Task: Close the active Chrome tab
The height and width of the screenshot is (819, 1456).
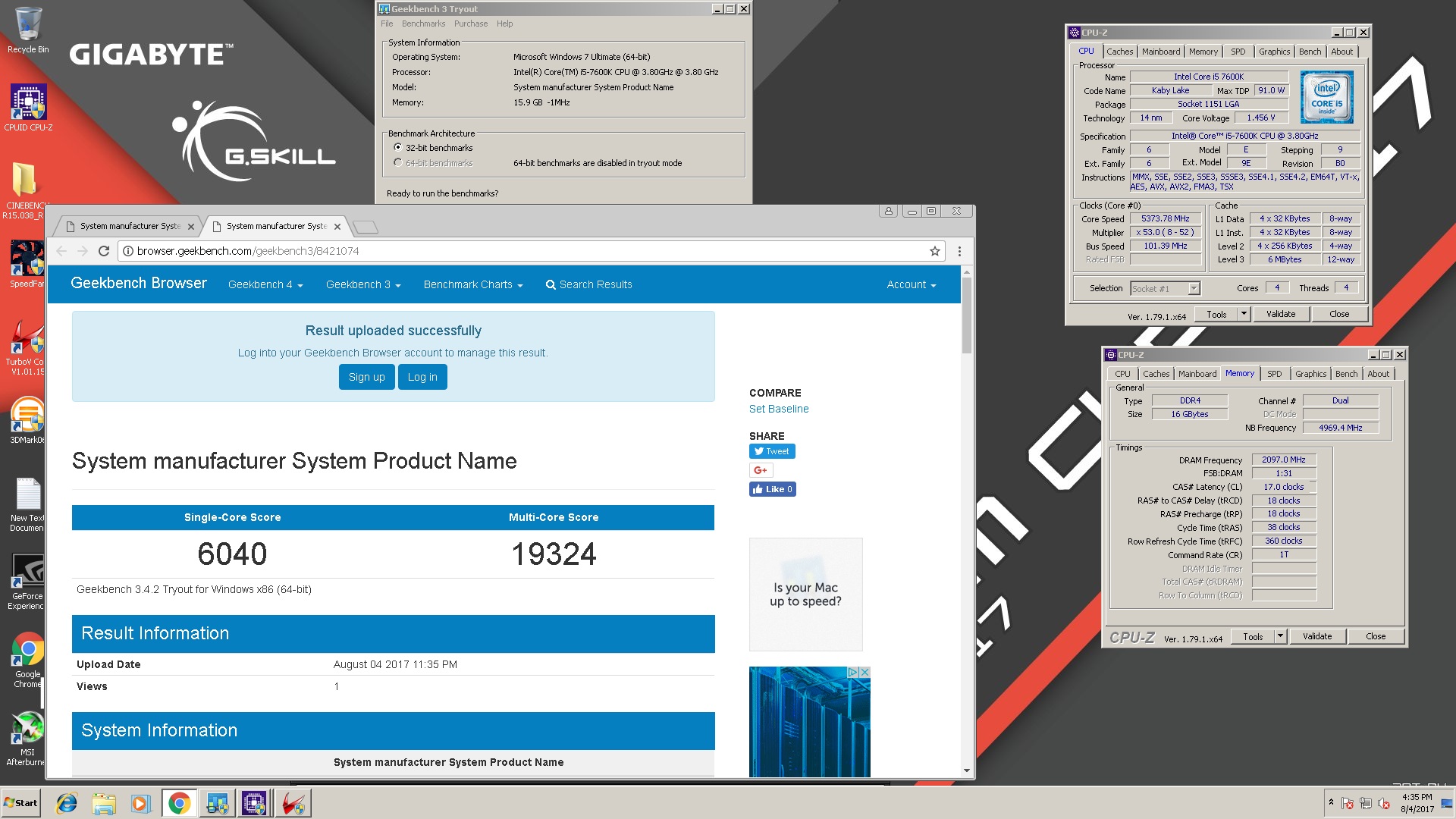Action: tap(337, 226)
